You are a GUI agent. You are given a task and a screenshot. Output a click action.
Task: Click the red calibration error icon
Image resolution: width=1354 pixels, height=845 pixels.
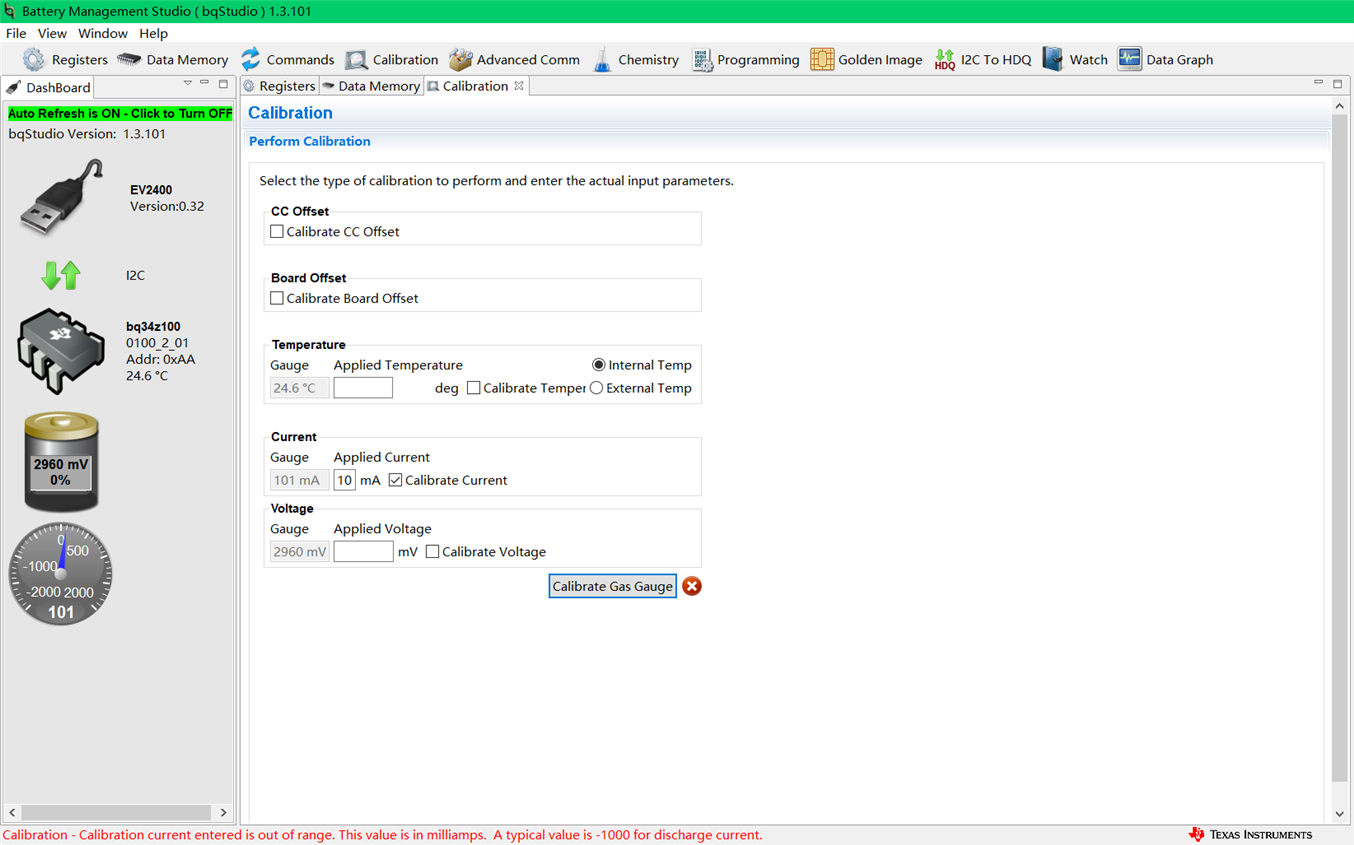pyautogui.click(x=692, y=586)
